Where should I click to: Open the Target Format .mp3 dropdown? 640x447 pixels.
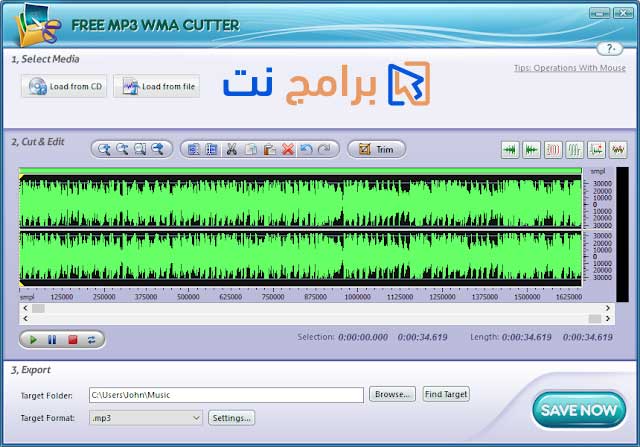145,418
